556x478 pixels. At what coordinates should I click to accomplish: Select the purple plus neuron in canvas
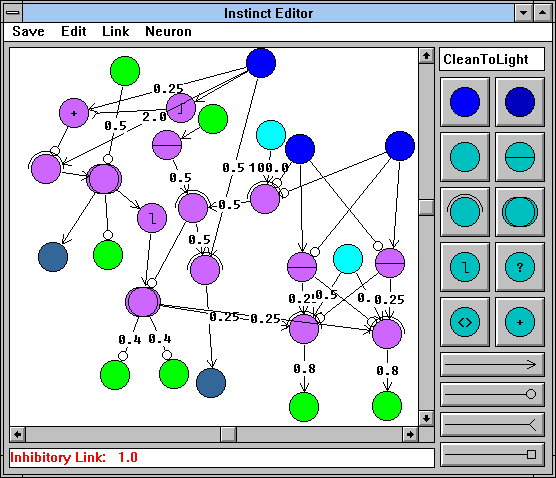[x=74, y=113]
